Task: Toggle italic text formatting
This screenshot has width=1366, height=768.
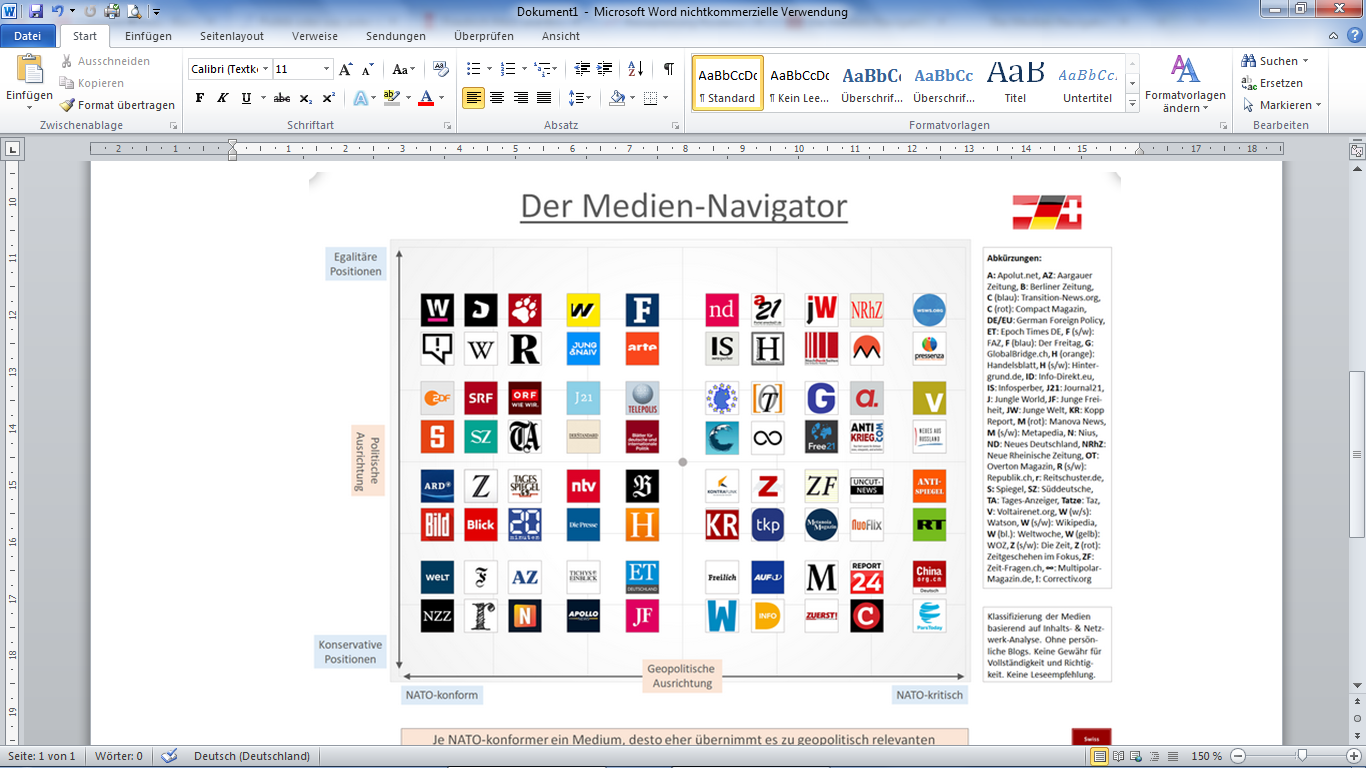Action: (221, 98)
